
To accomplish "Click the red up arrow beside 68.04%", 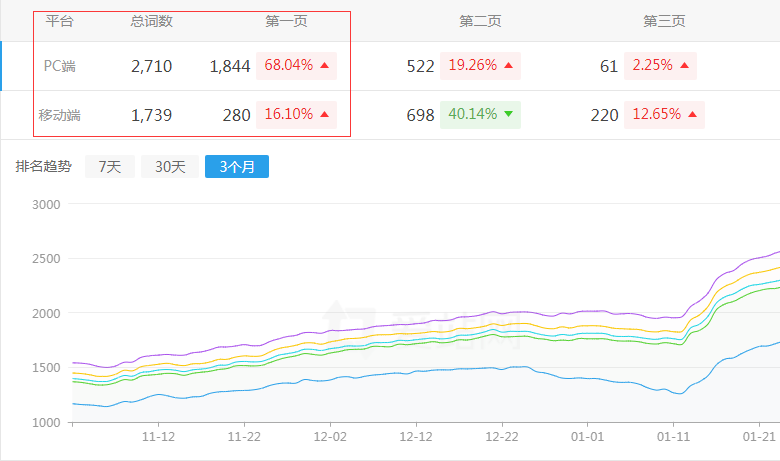I will tap(324, 66).
